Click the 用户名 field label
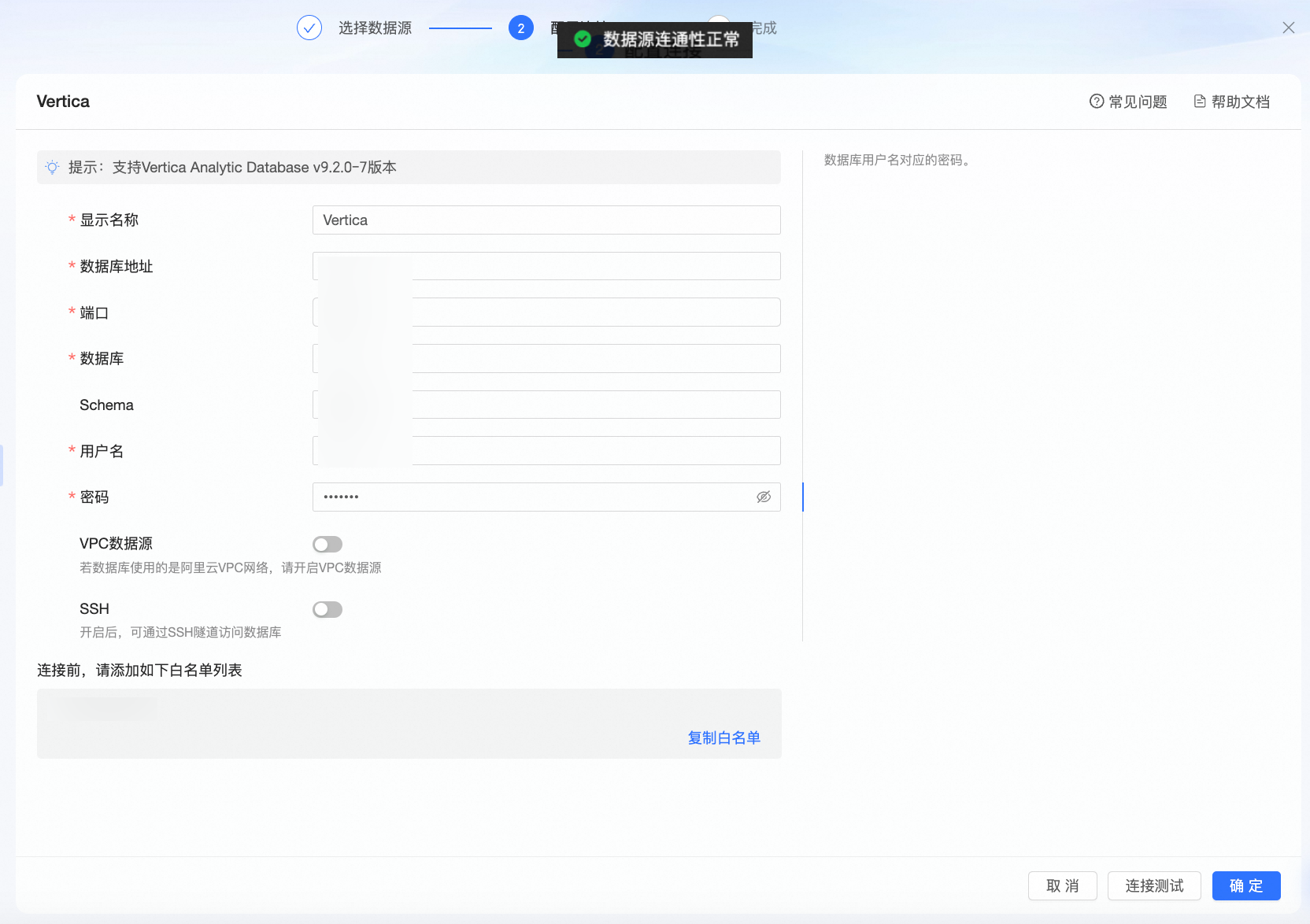 [102, 451]
